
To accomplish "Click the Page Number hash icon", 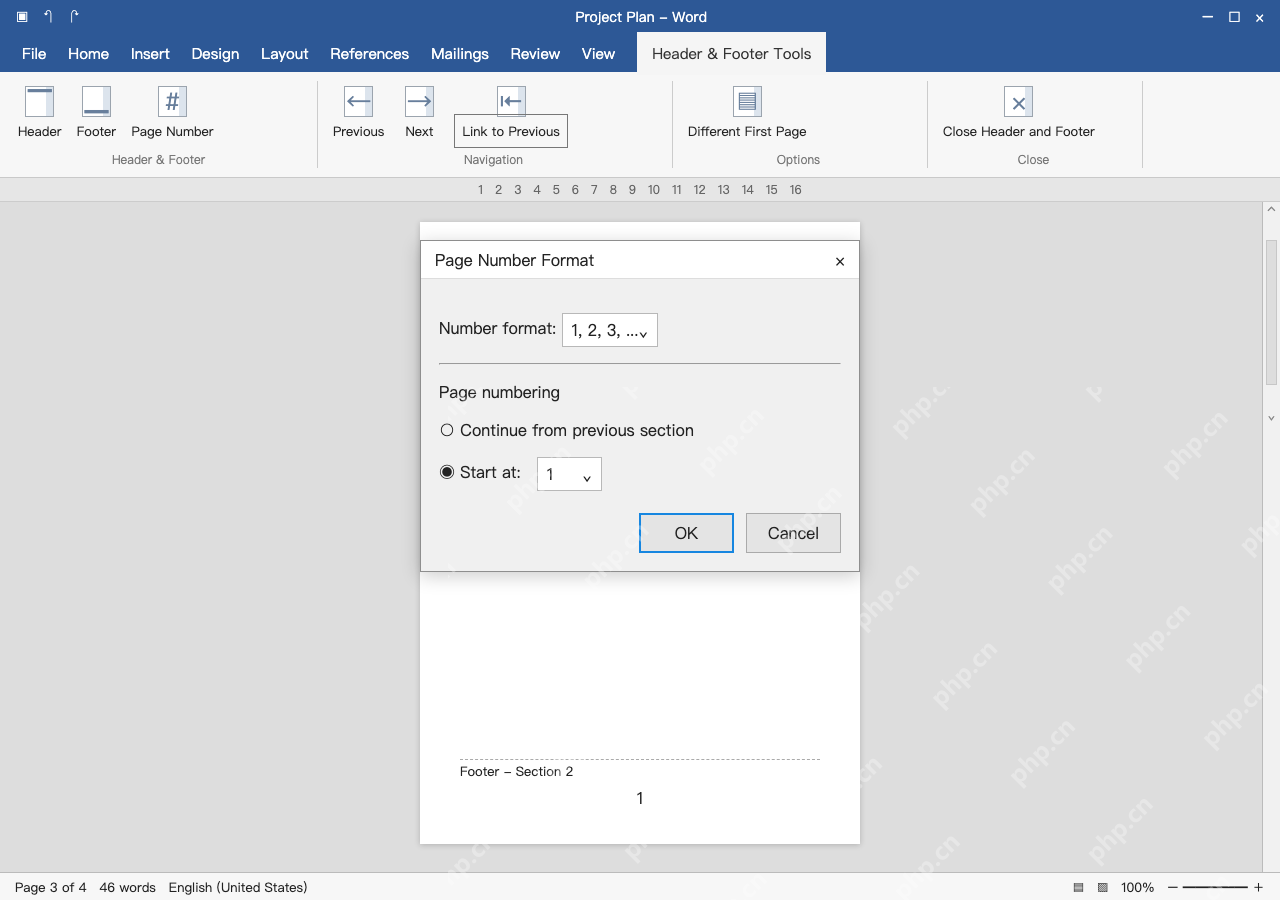I will click(172, 101).
